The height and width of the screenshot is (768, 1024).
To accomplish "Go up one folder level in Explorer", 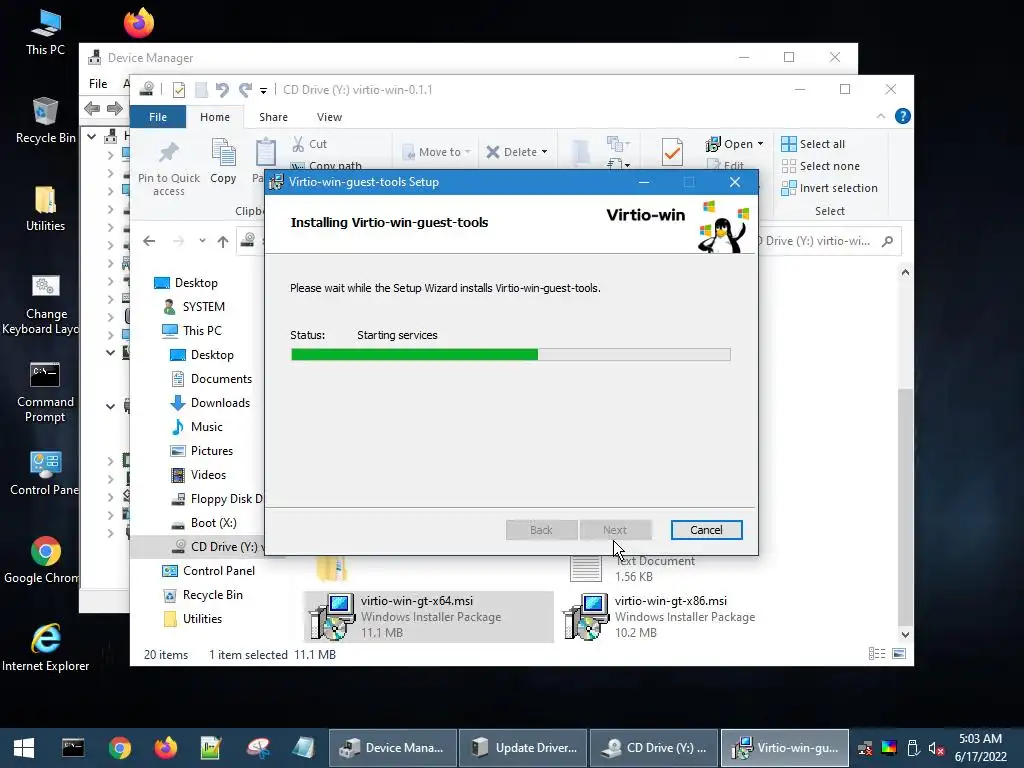I will [x=223, y=242].
